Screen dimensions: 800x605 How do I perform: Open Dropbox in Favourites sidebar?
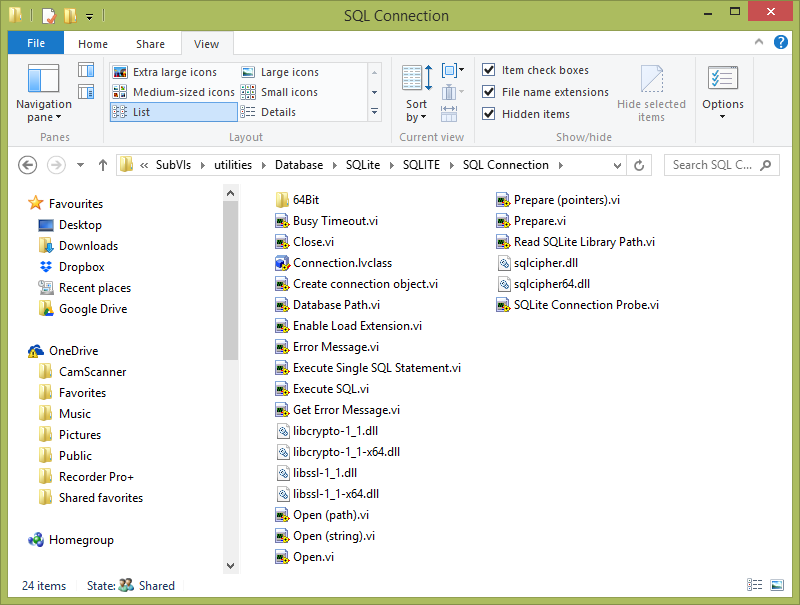(81, 267)
